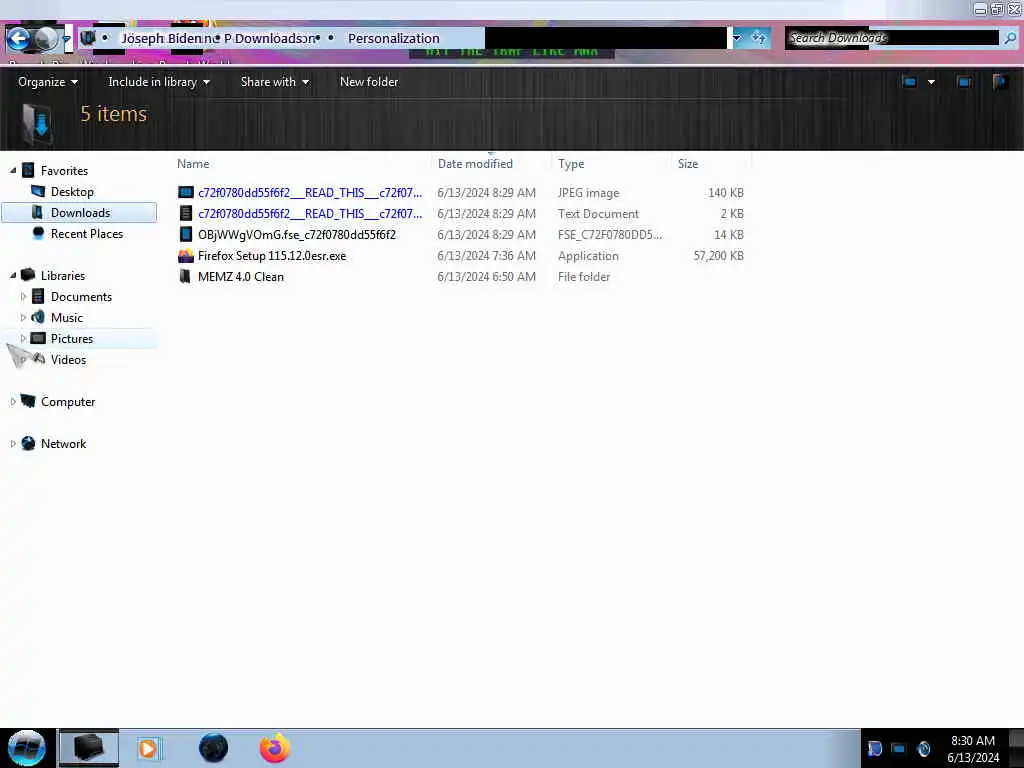Open the Share with menu

[274, 82]
